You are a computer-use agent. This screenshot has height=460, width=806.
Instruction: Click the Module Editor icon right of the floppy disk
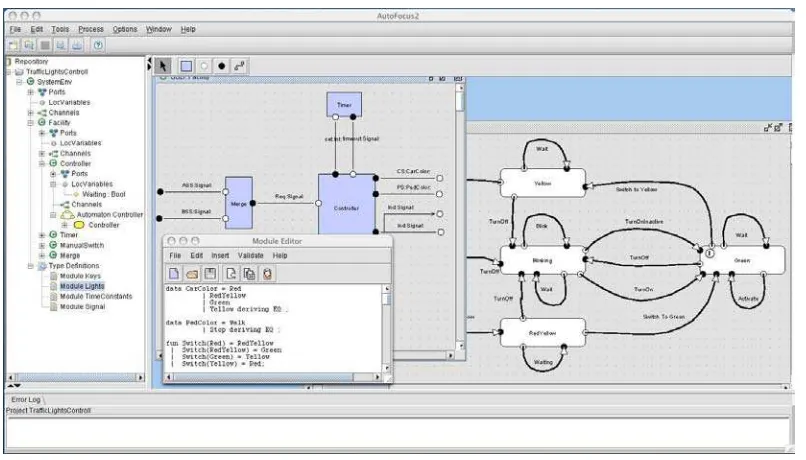click(231, 273)
